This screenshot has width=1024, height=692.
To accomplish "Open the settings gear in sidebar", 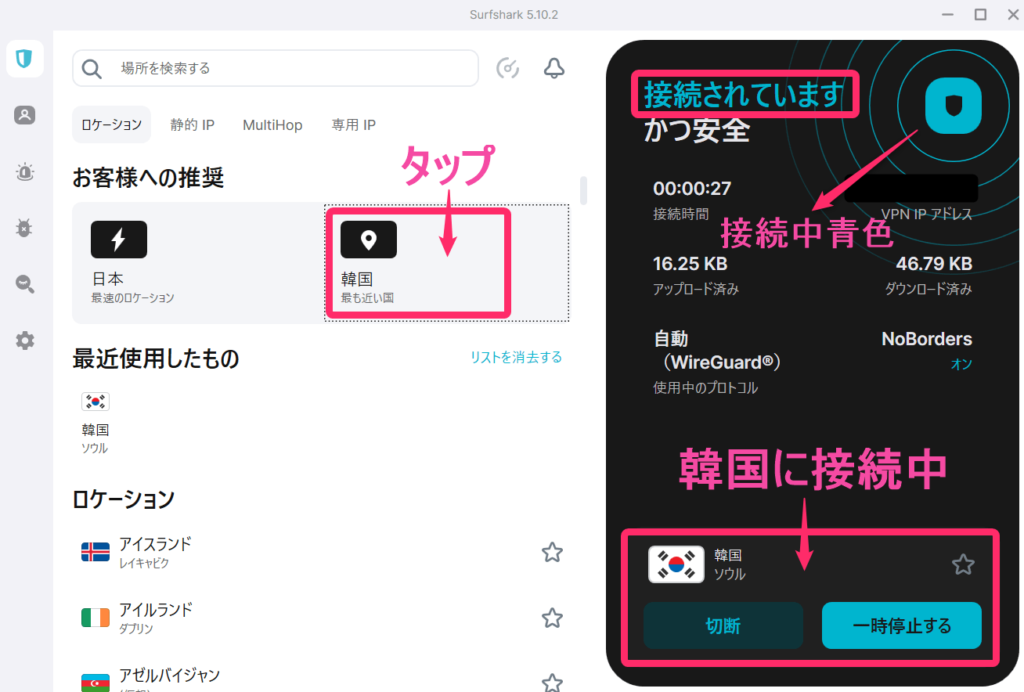I will [x=25, y=340].
